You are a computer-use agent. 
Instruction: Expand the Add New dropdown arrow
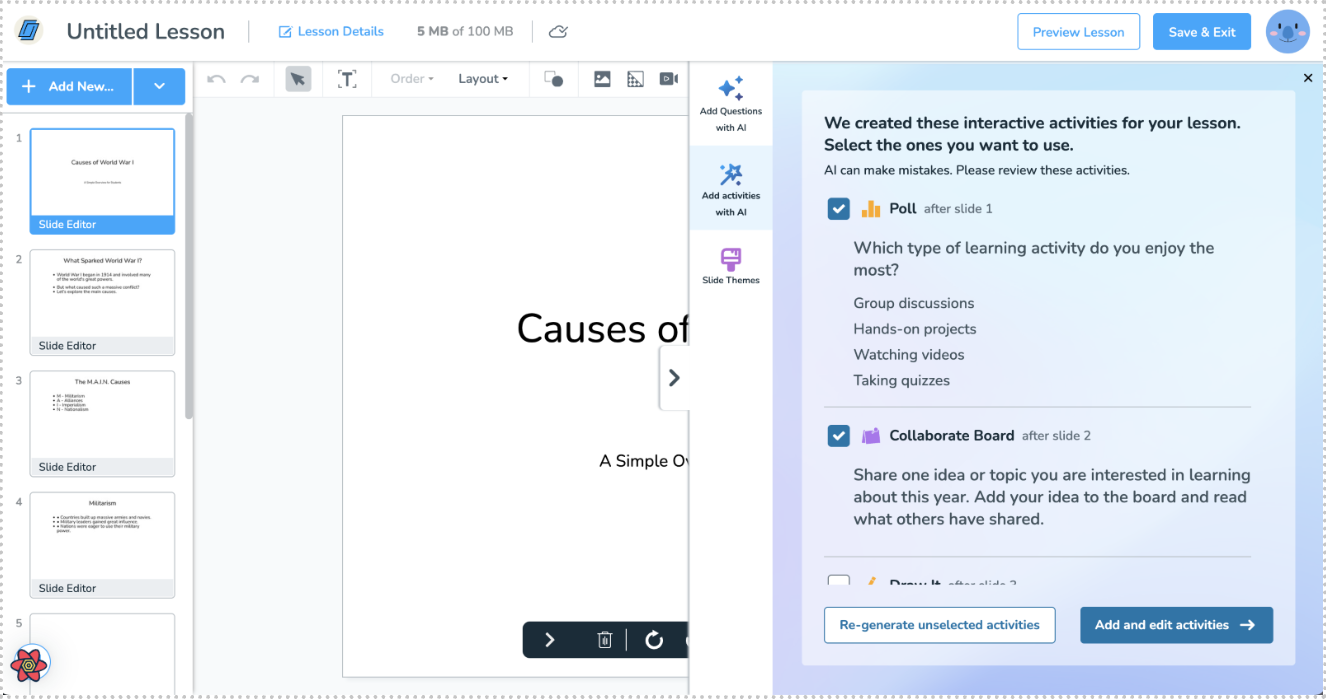coord(160,87)
